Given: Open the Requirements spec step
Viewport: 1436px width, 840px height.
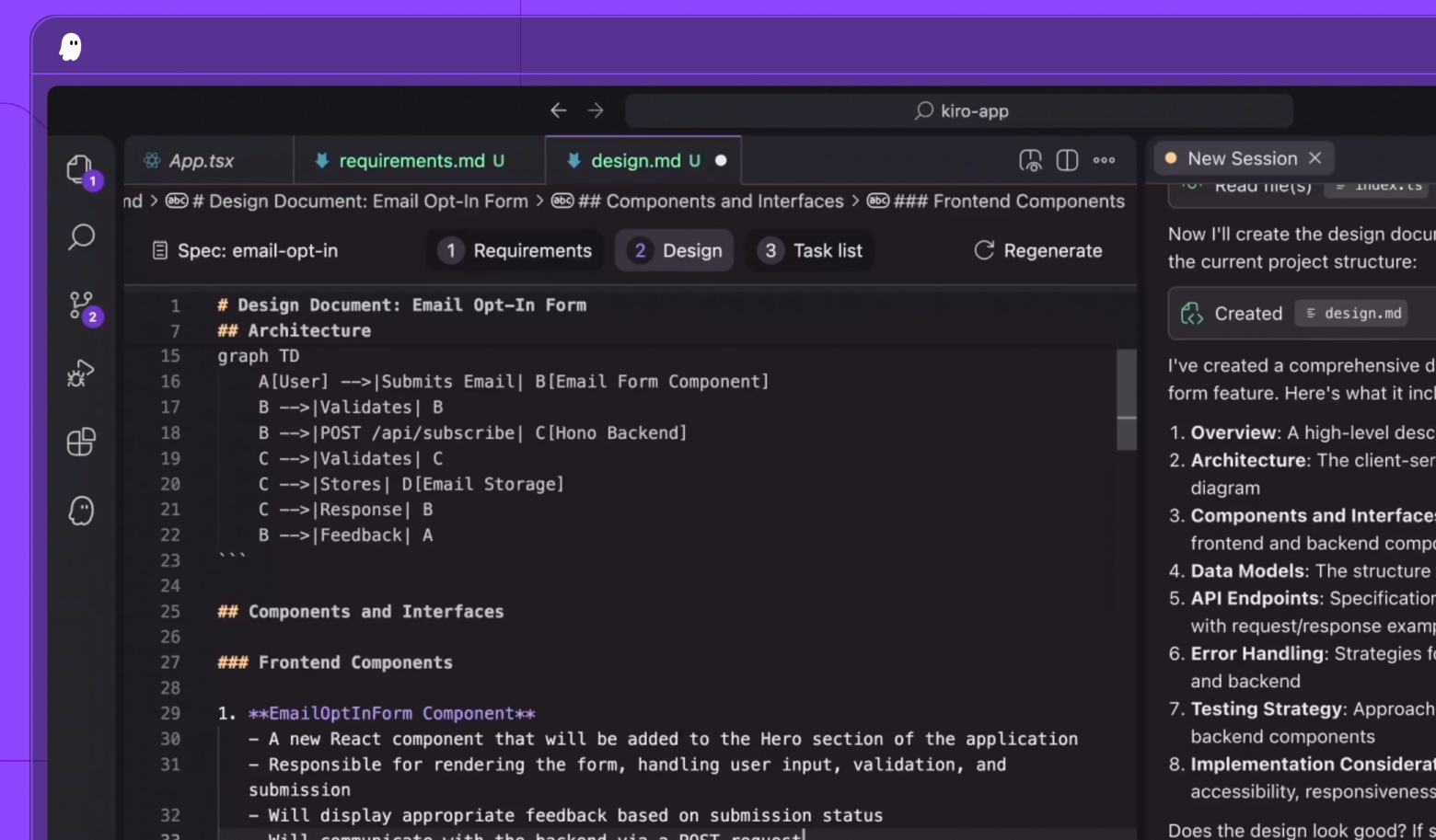Looking at the screenshot, I should tap(515, 250).
